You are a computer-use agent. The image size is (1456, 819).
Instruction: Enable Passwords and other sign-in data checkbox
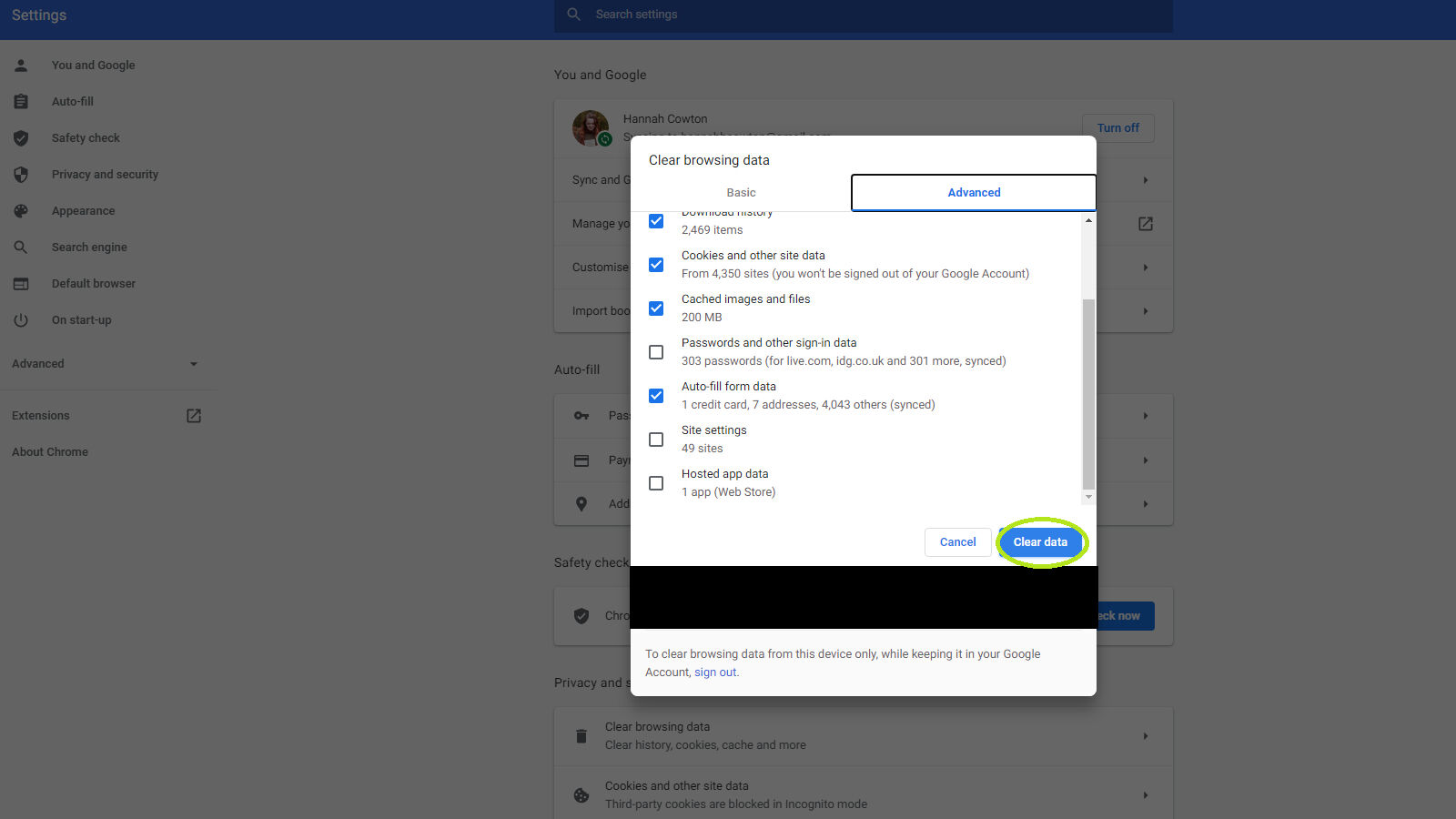click(x=656, y=352)
